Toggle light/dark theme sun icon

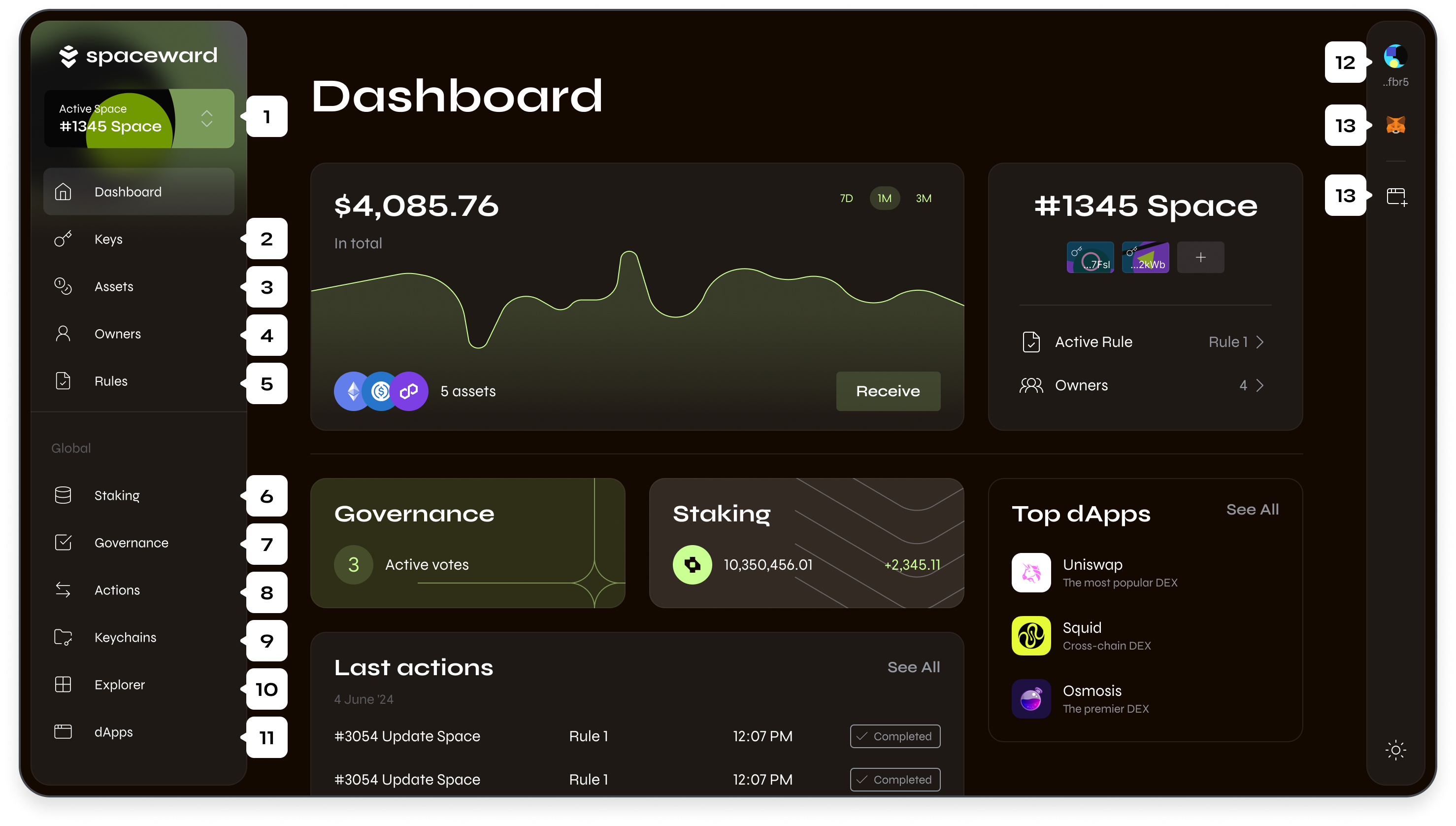point(1395,750)
